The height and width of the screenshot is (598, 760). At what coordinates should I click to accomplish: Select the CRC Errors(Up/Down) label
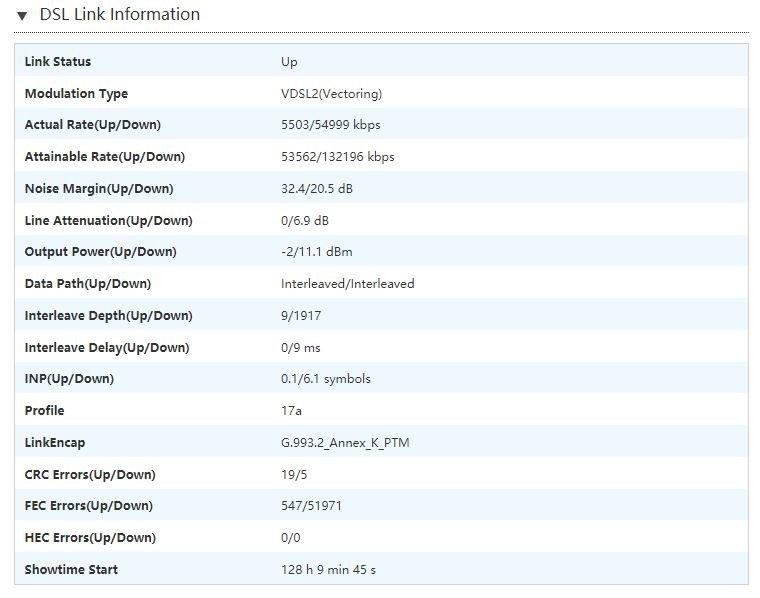(90, 474)
